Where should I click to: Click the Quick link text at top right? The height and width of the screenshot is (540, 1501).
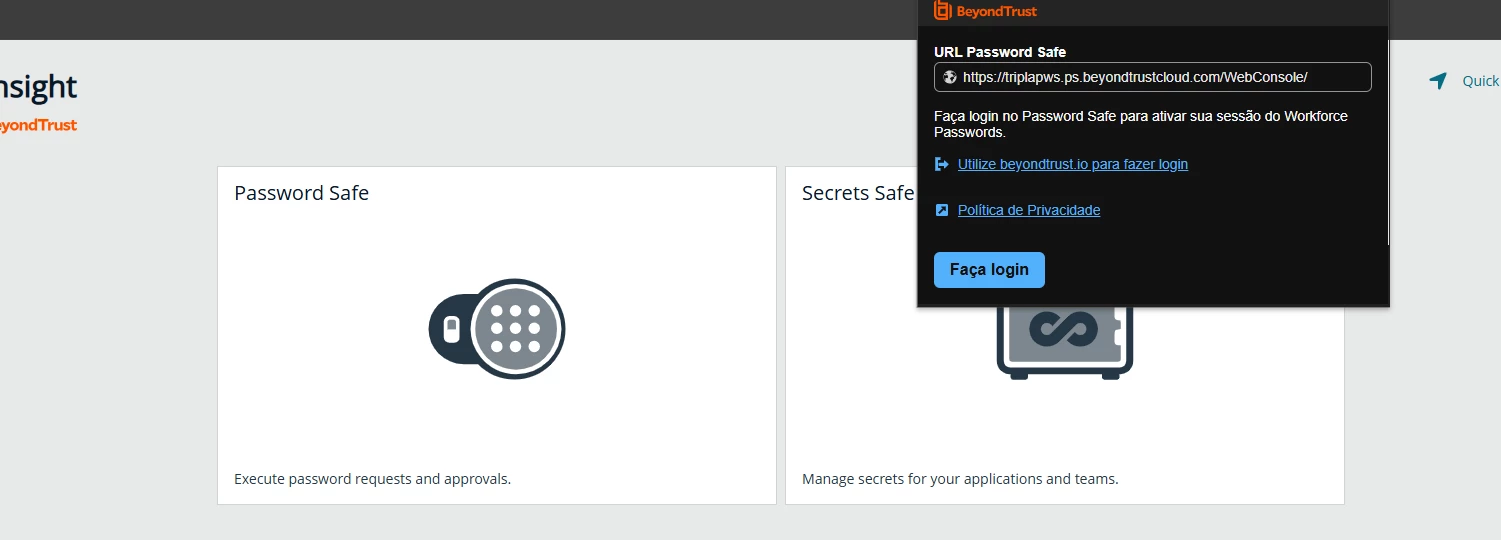pyautogui.click(x=1481, y=81)
